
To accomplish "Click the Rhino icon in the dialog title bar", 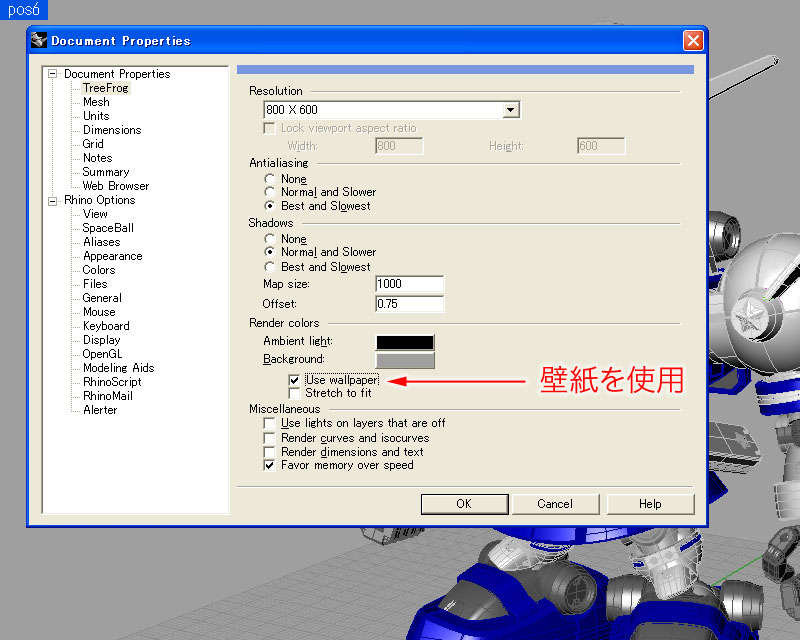I will coord(39,40).
